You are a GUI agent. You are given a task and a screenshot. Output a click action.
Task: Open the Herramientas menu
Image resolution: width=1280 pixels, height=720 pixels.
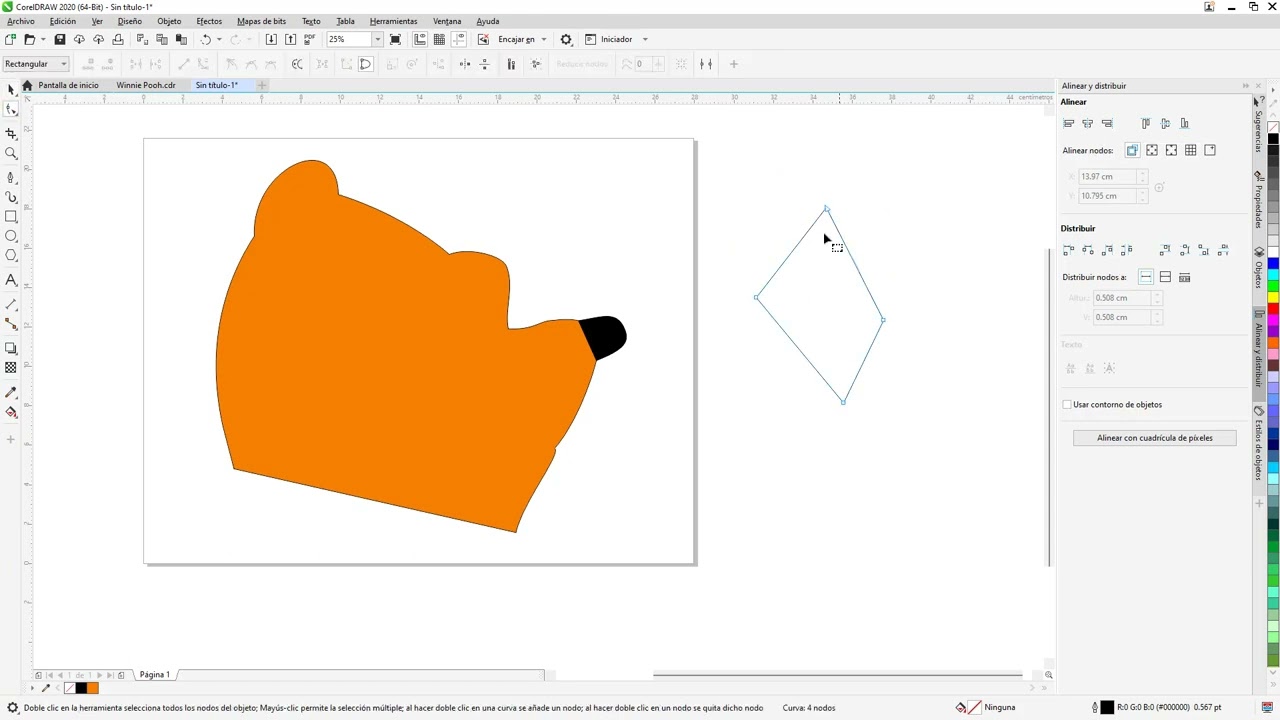(393, 21)
